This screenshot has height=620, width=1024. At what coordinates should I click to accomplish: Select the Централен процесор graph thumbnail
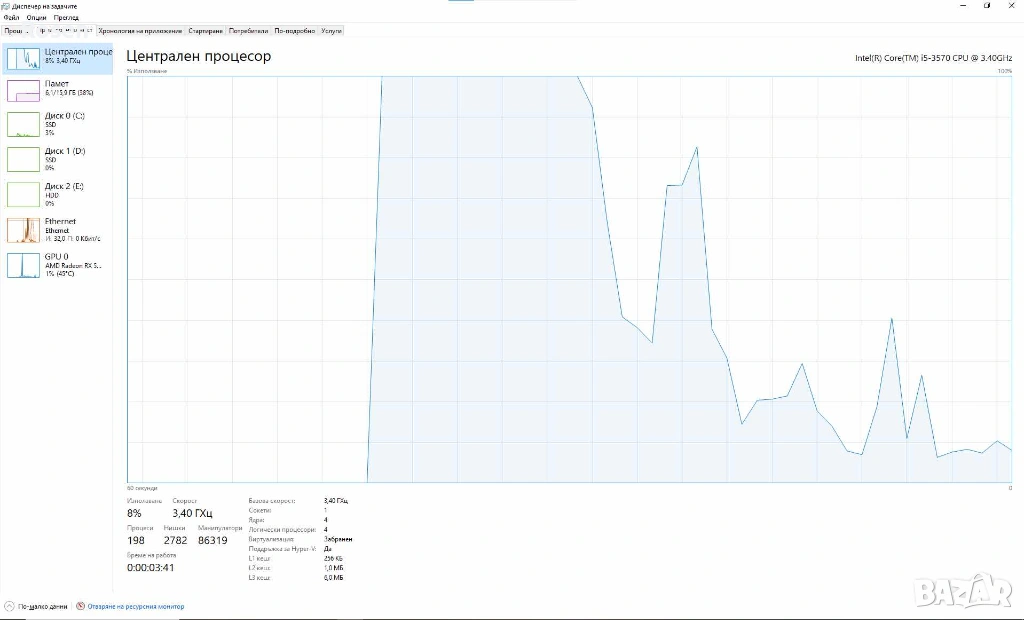[x=23, y=58]
